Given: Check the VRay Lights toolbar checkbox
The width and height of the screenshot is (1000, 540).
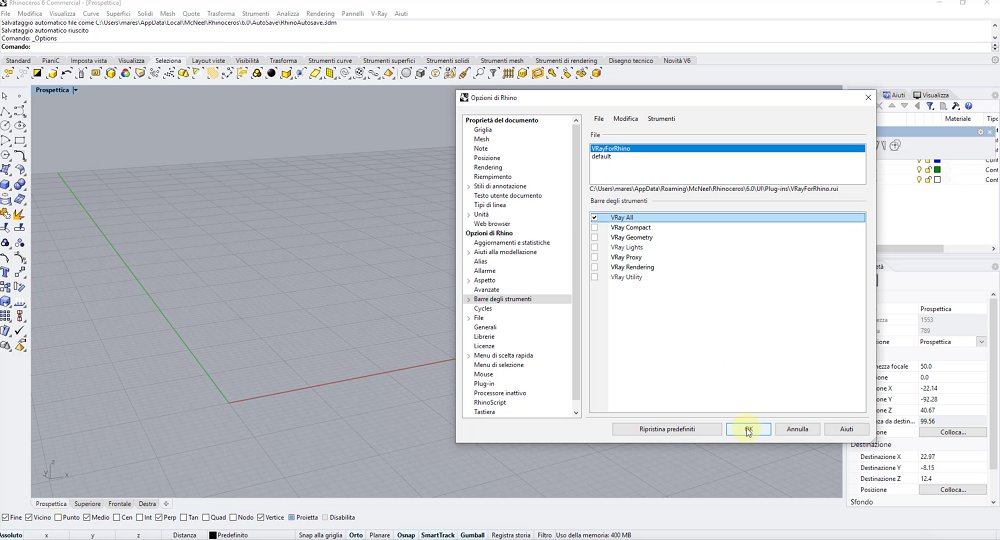Looking at the screenshot, I should [594, 247].
